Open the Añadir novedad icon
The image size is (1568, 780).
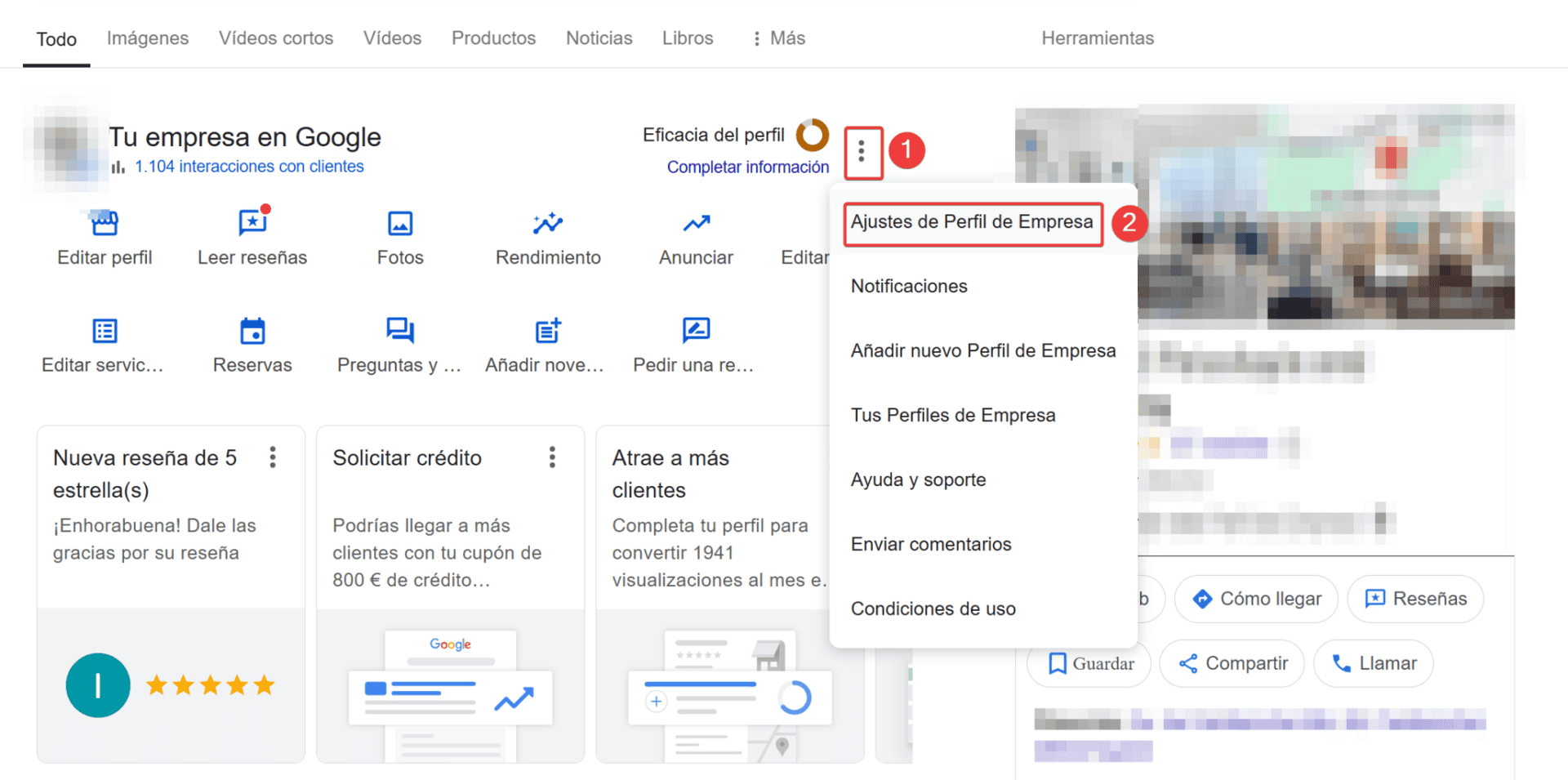click(x=547, y=331)
